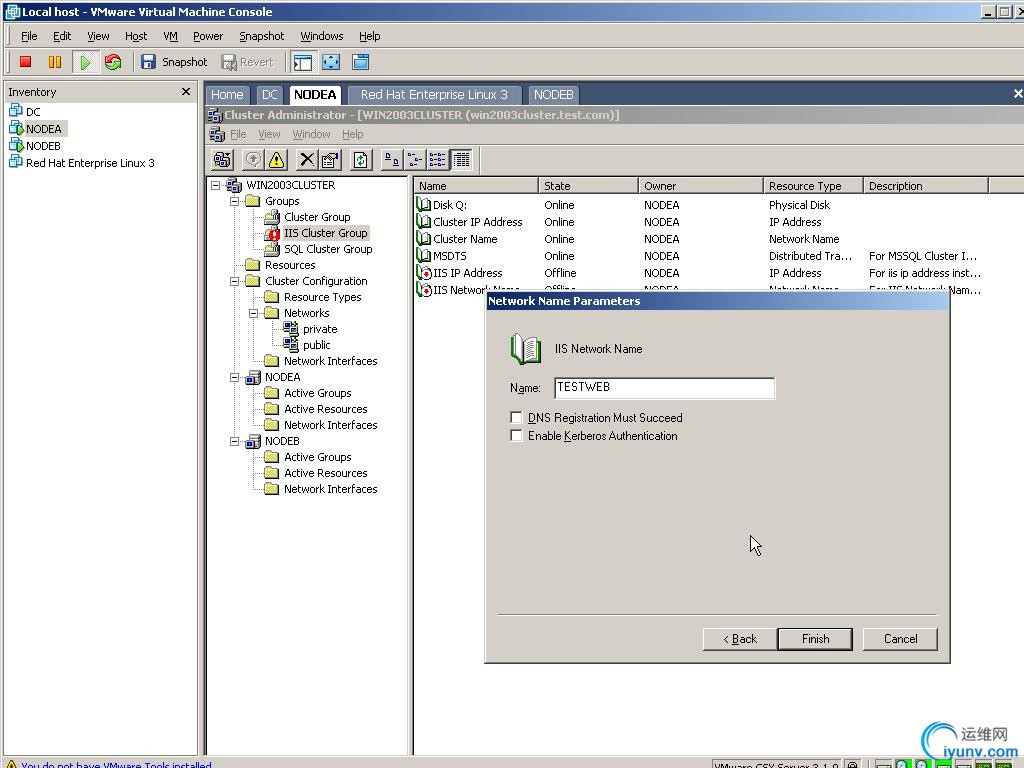The image size is (1024, 768).
Task: Collapse the Networks tree node
Action: click(254, 313)
